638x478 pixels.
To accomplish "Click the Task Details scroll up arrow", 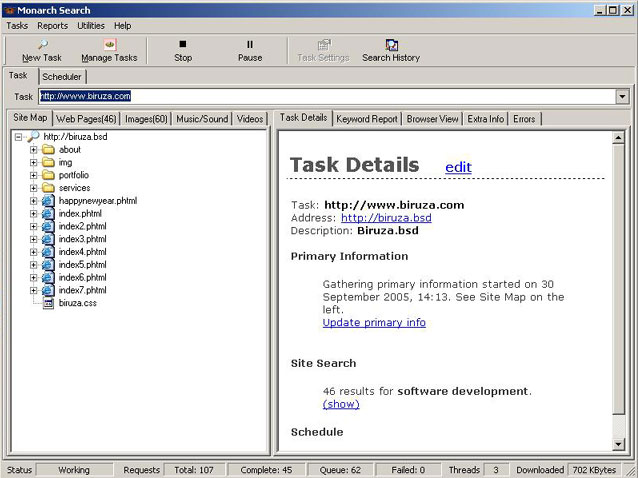I will (x=618, y=138).
